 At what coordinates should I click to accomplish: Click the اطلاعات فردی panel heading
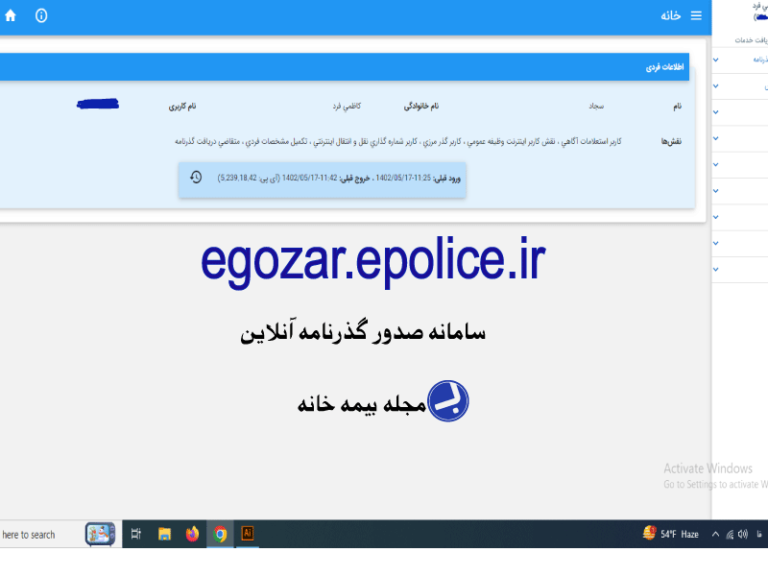pyautogui.click(x=664, y=67)
